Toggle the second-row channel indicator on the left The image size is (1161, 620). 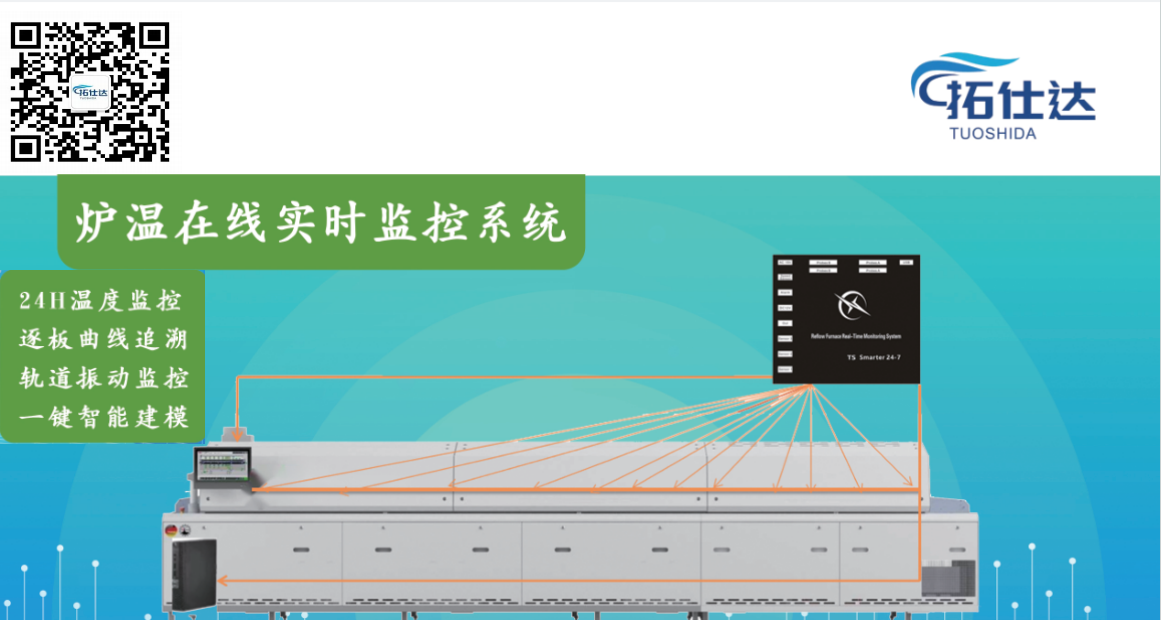823,270
